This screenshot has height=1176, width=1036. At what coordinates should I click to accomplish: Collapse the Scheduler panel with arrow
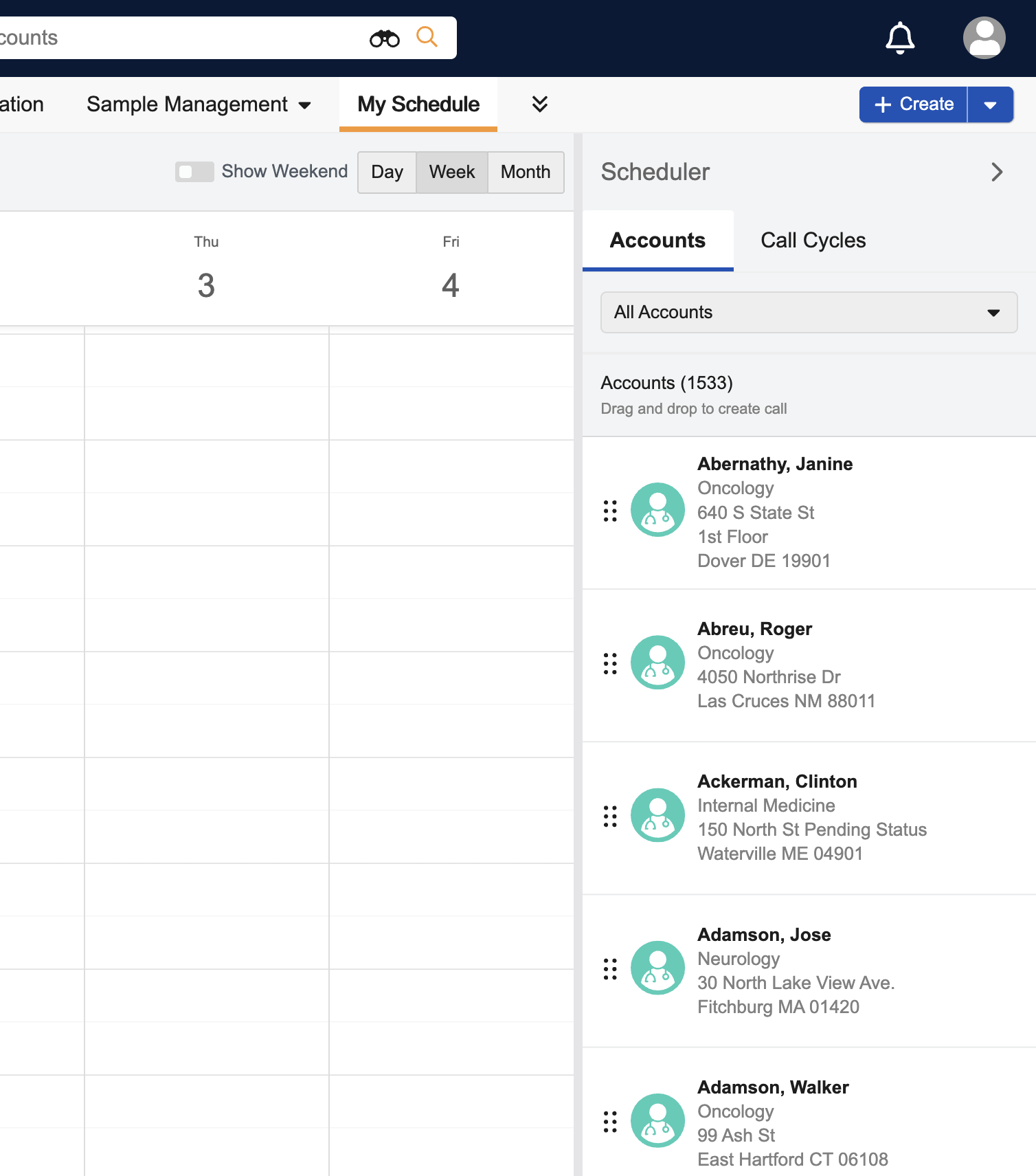[x=997, y=172]
